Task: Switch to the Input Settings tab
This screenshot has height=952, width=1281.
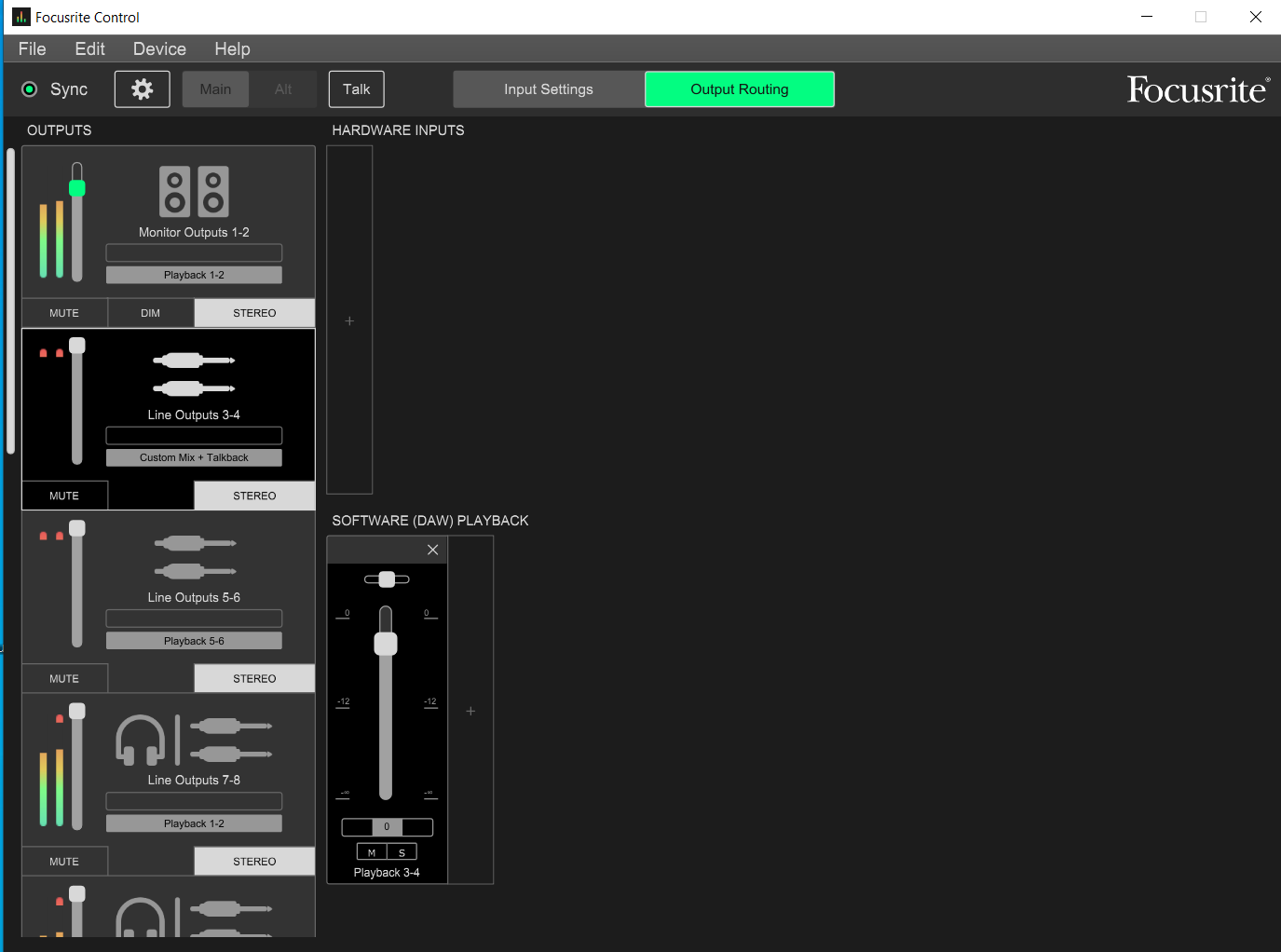Action: point(549,89)
